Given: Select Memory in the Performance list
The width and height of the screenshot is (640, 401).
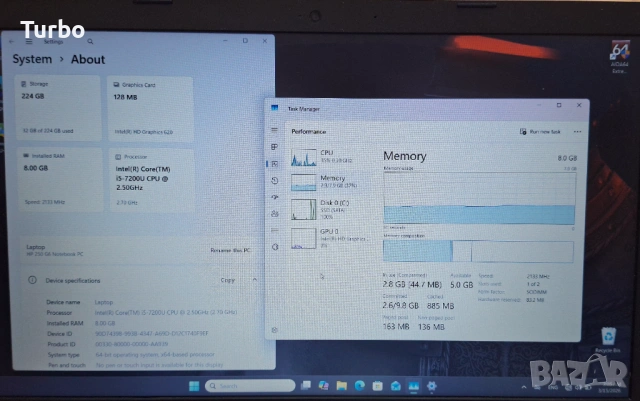Looking at the screenshot, I should pos(331,182).
